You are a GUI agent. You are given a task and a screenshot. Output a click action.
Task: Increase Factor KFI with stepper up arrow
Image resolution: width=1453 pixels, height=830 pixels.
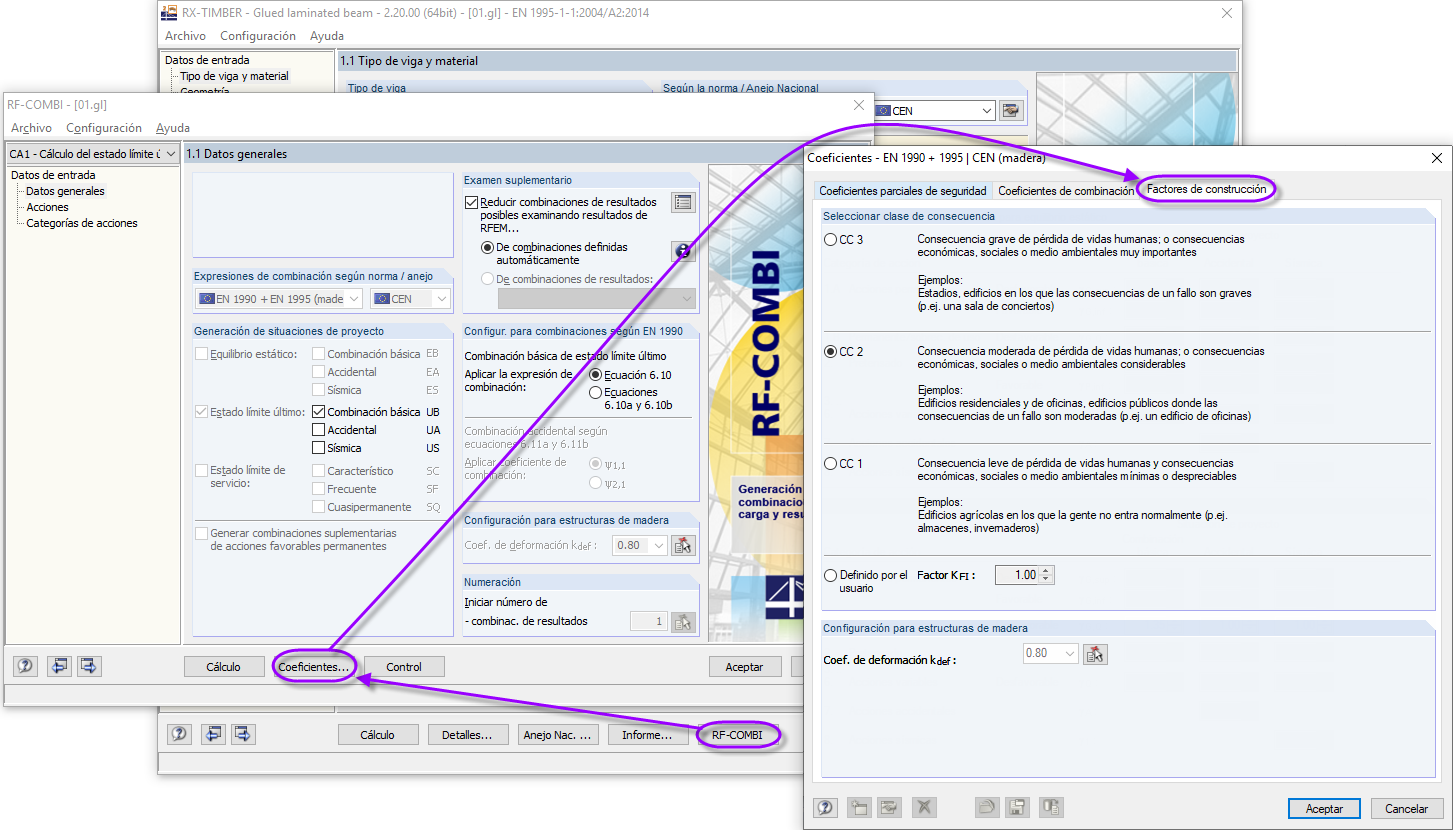pyautogui.click(x=1047, y=571)
